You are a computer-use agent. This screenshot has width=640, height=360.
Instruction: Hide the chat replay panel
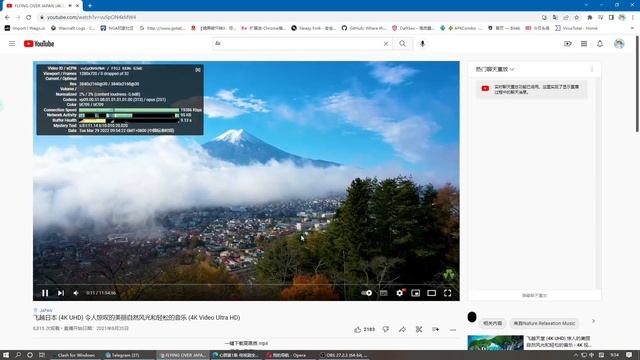click(x=534, y=295)
